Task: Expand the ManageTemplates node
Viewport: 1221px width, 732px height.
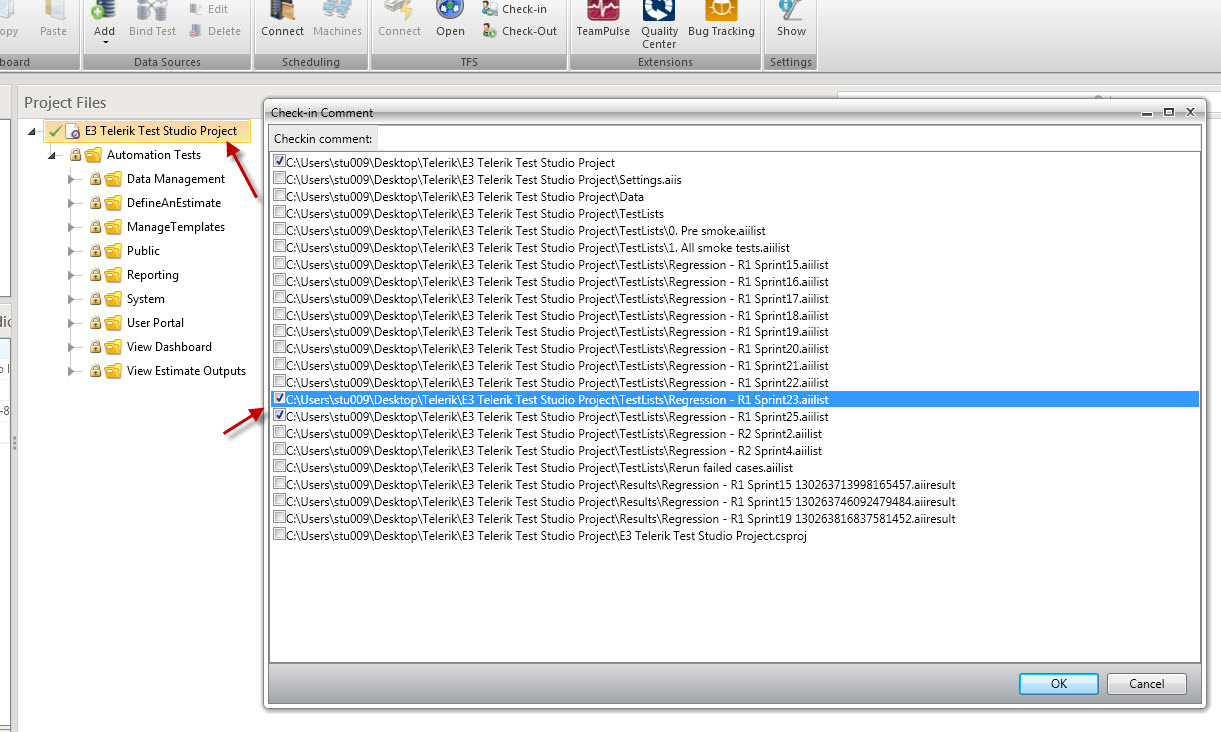Action: click(73, 227)
